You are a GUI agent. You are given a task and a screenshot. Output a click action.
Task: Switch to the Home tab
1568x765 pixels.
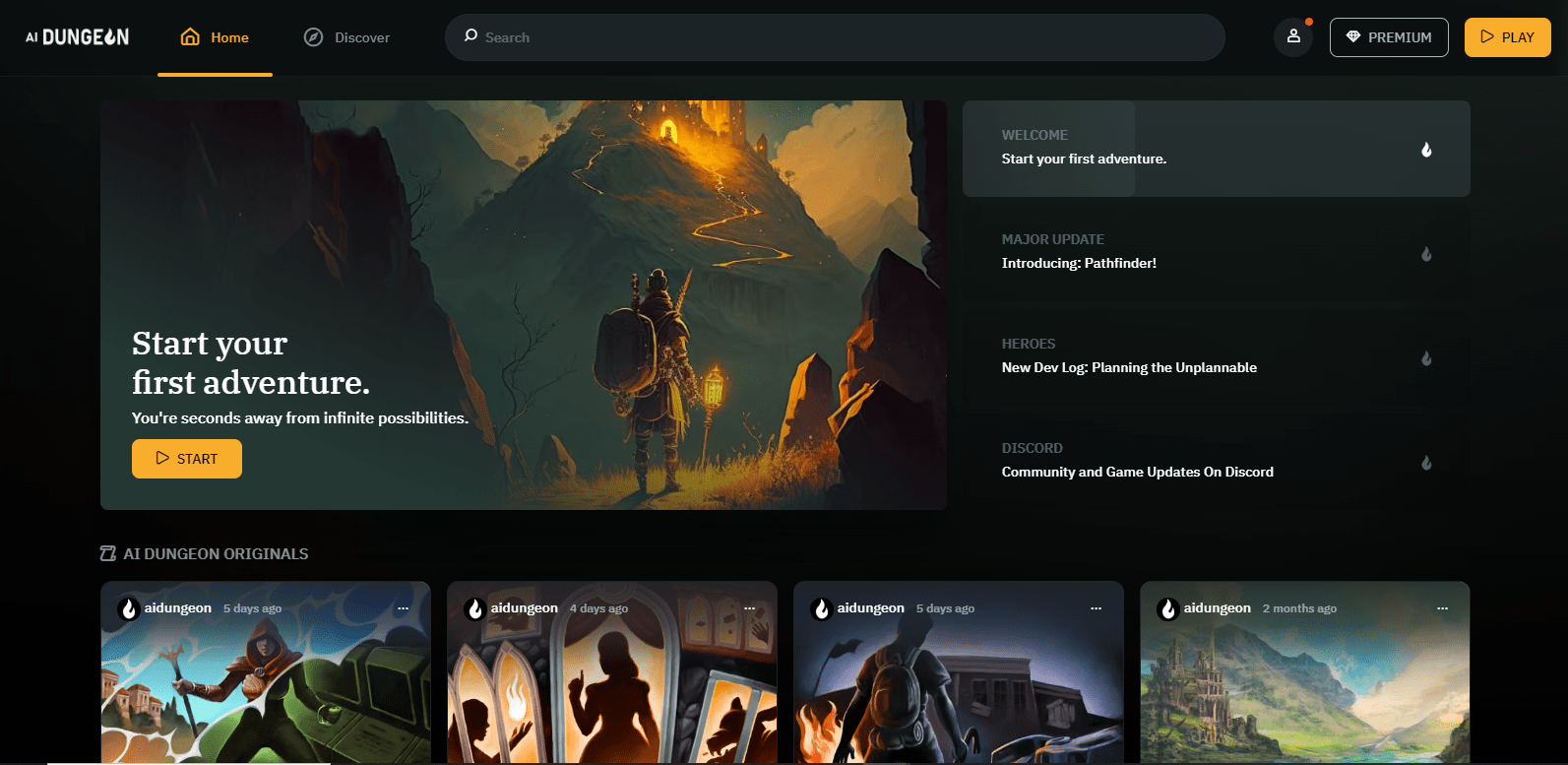click(215, 37)
